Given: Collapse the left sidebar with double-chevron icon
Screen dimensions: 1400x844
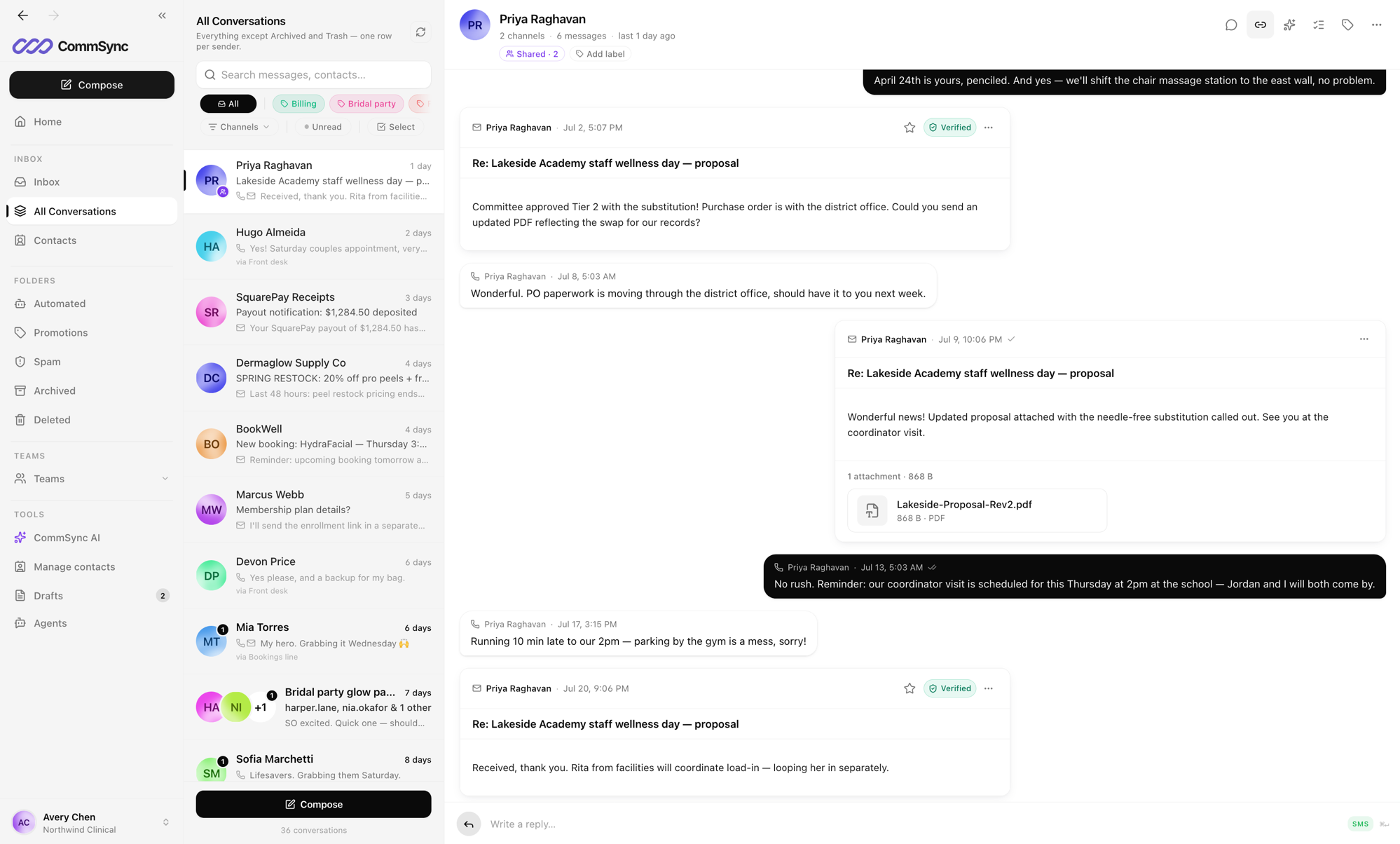Looking at the screenshot, I should pyautogui.click(x=163, y=15).
